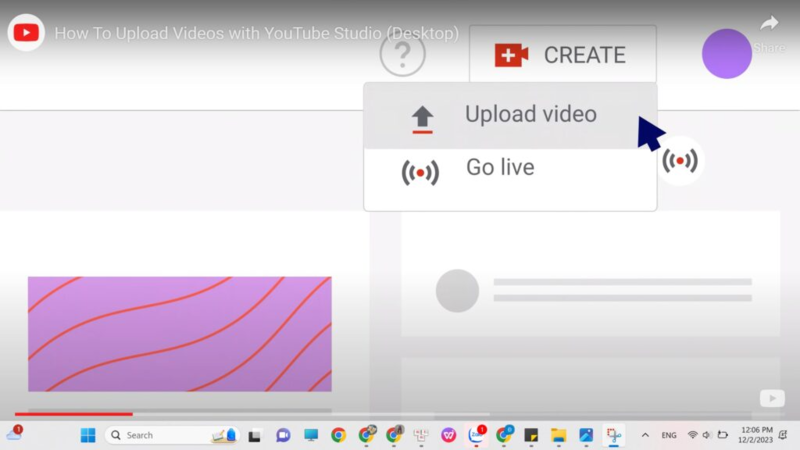Click the YouTube channel logo beside the title
Viewport: 800px width, 450px height.
point(25,33)
